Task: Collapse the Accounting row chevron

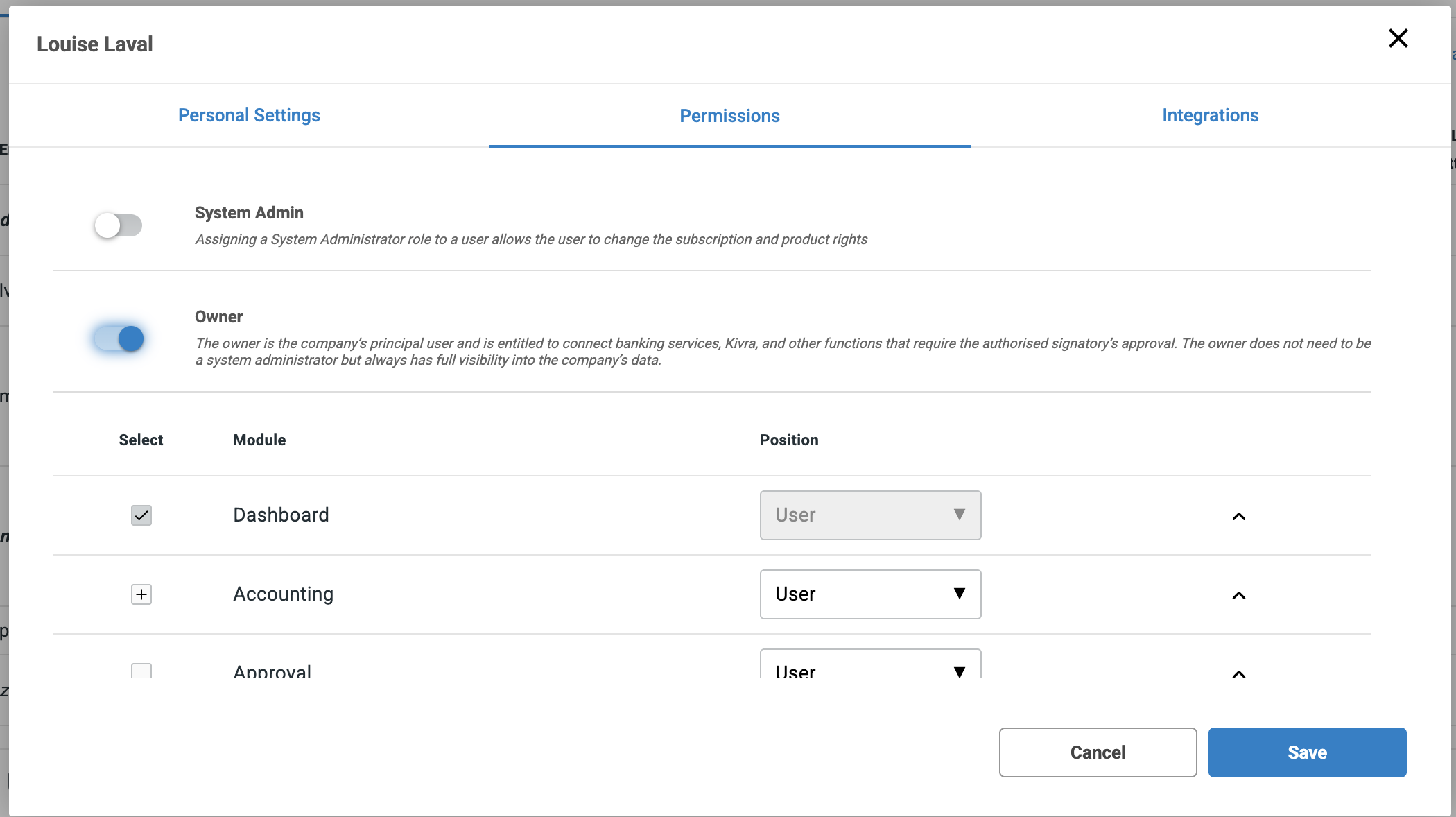Action: coord(1238,596)
